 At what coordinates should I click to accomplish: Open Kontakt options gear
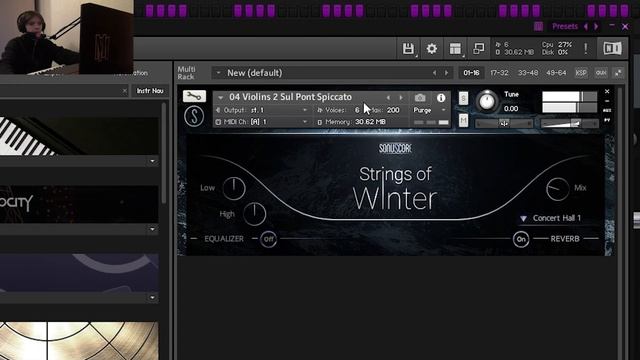[431, 49]
